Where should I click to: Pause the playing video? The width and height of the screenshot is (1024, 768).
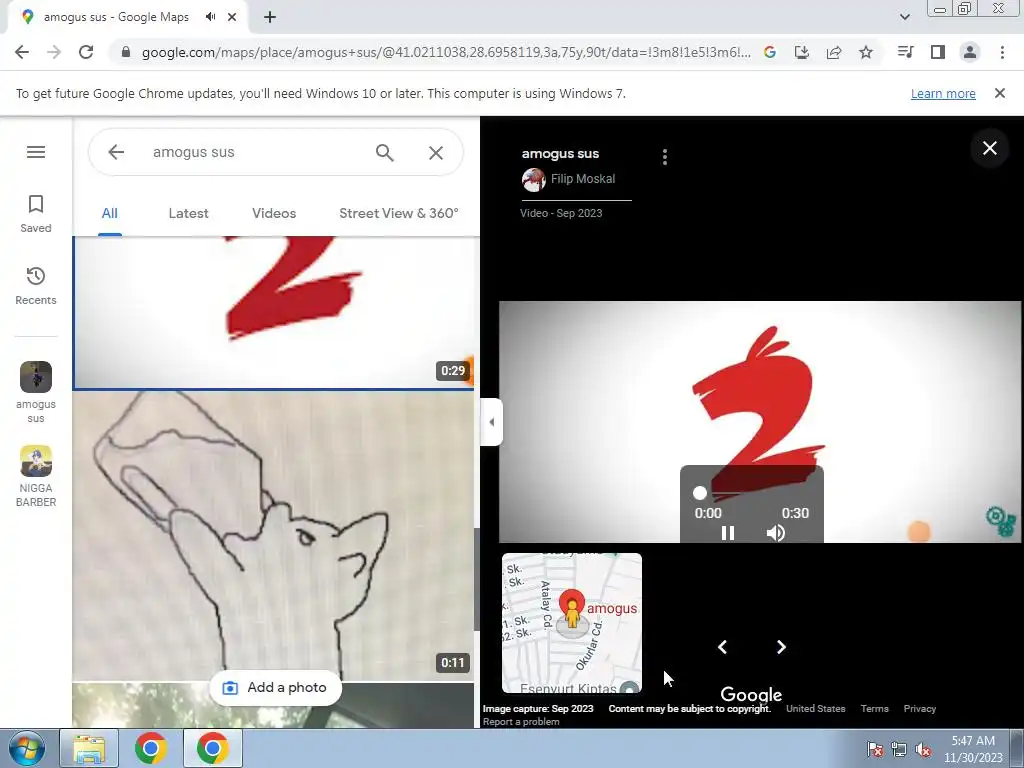[728, 533]
